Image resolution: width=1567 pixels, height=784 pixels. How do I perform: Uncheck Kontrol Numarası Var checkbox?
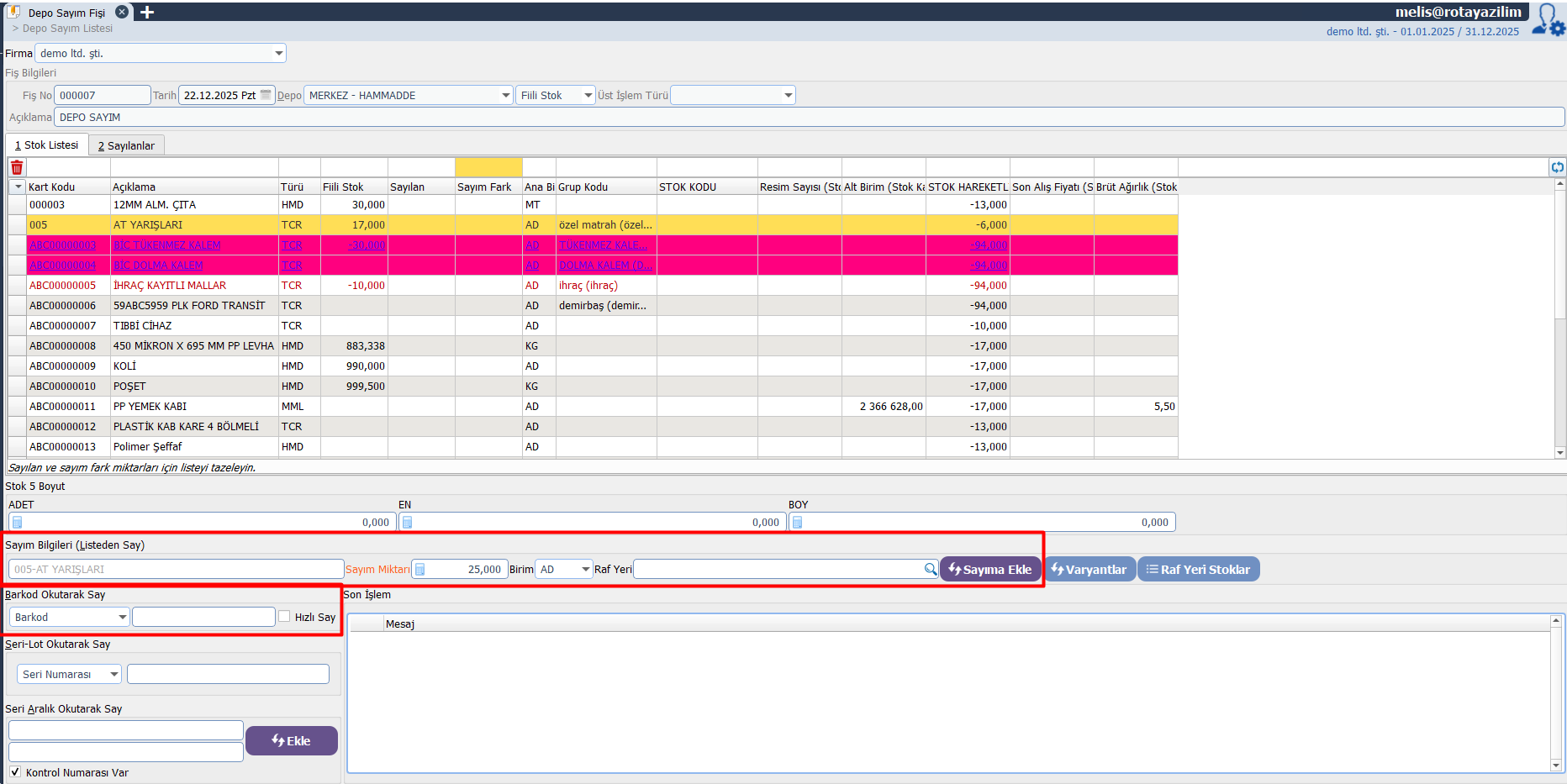click(x=15, y=771)
